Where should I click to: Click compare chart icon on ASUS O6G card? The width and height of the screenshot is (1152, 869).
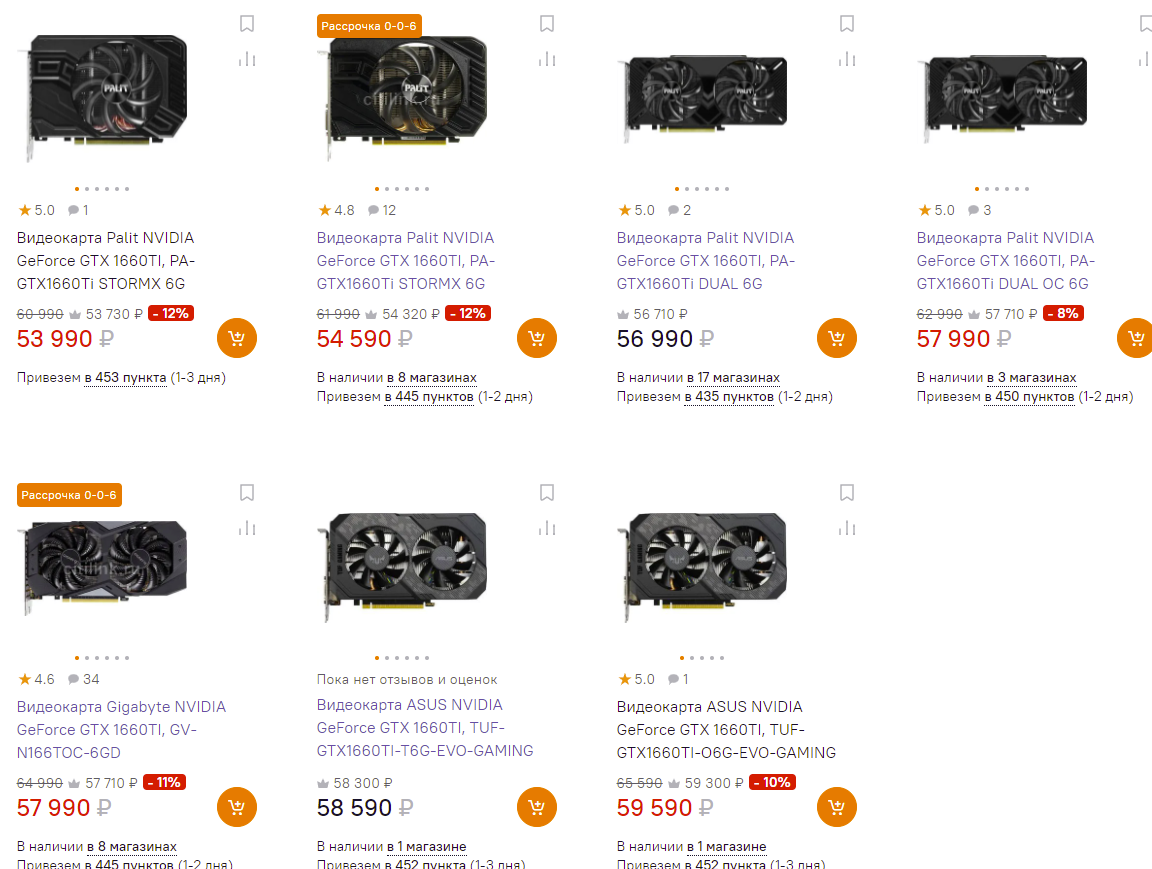847,528
